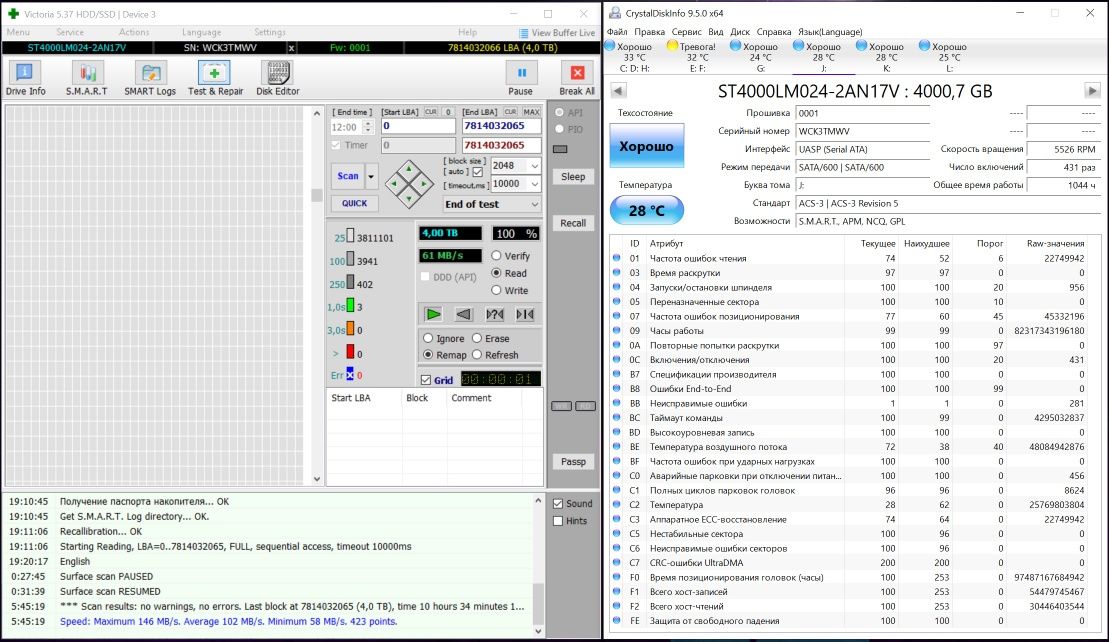Open Disk Editor in Victoria

pyautogui.click(x=278, y=78)
